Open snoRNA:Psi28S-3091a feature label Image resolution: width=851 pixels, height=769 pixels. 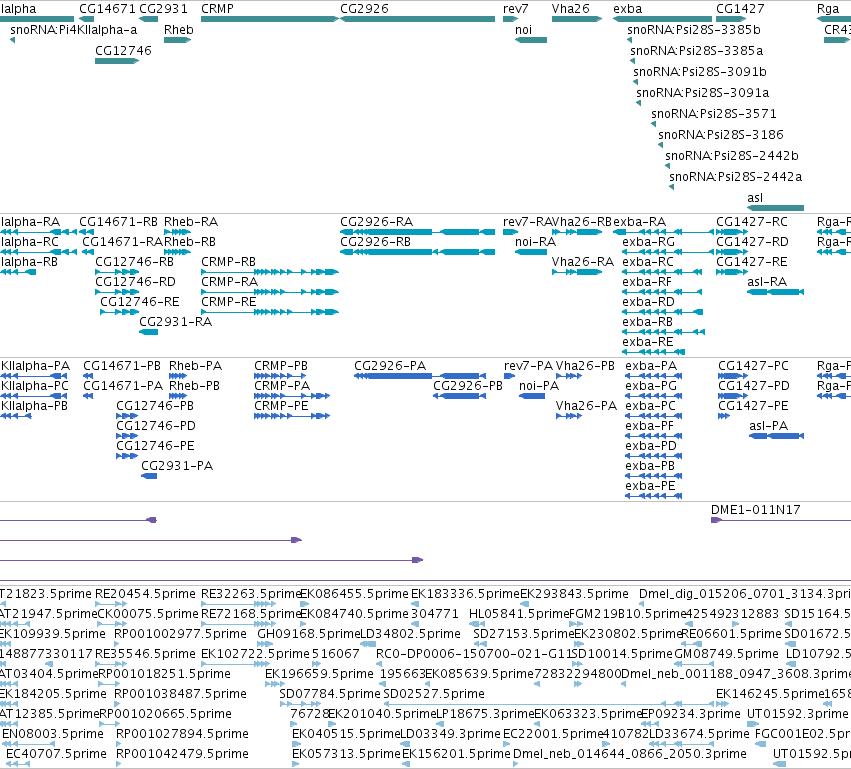pyautogui.click(x=702, y=93)
